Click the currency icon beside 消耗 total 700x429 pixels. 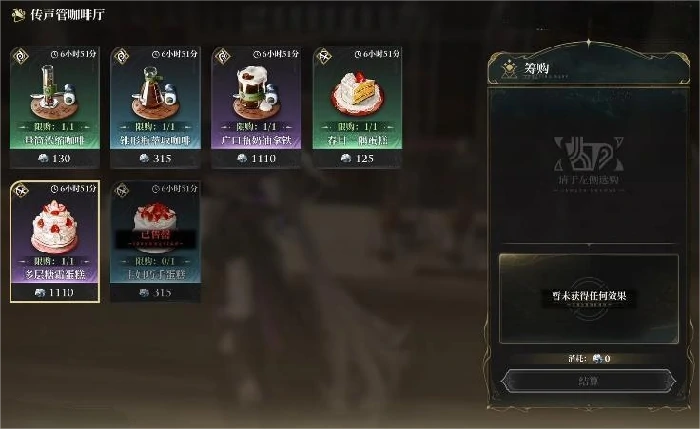pos(597,358)
